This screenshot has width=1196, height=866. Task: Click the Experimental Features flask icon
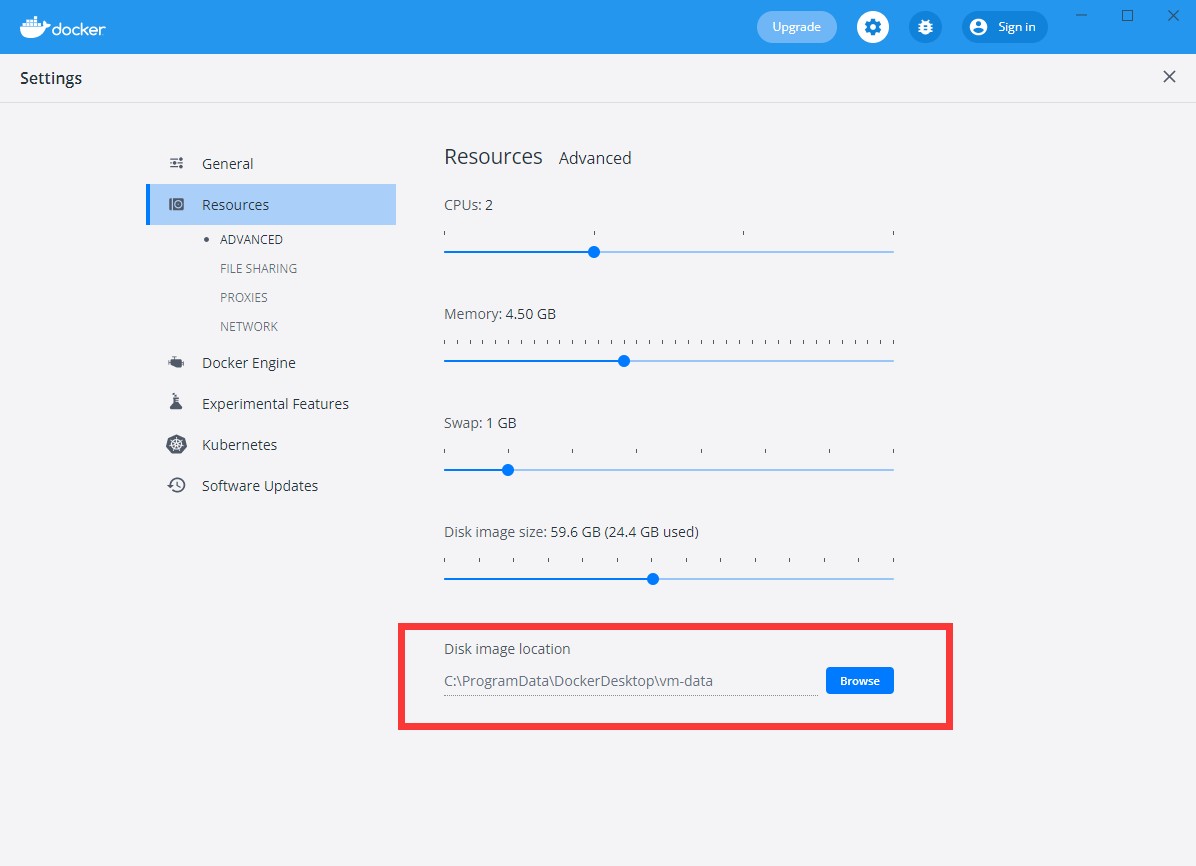click(x=177, y=403)
